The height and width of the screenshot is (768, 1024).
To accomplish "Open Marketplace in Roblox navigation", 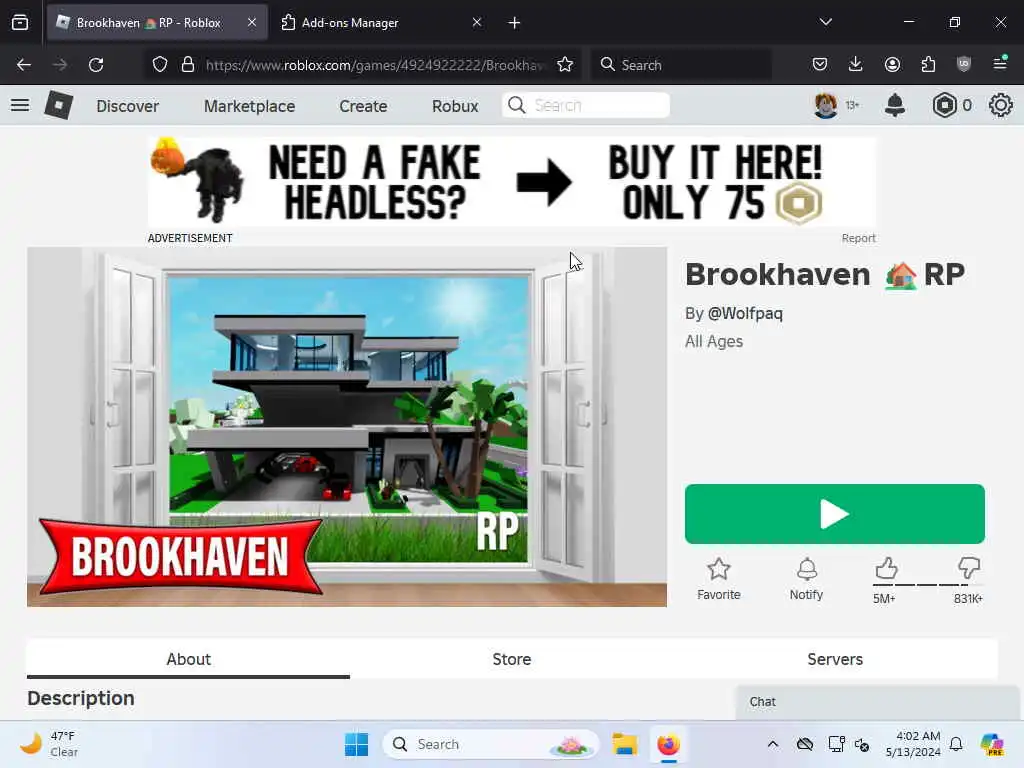I will (x=249, y=106).
